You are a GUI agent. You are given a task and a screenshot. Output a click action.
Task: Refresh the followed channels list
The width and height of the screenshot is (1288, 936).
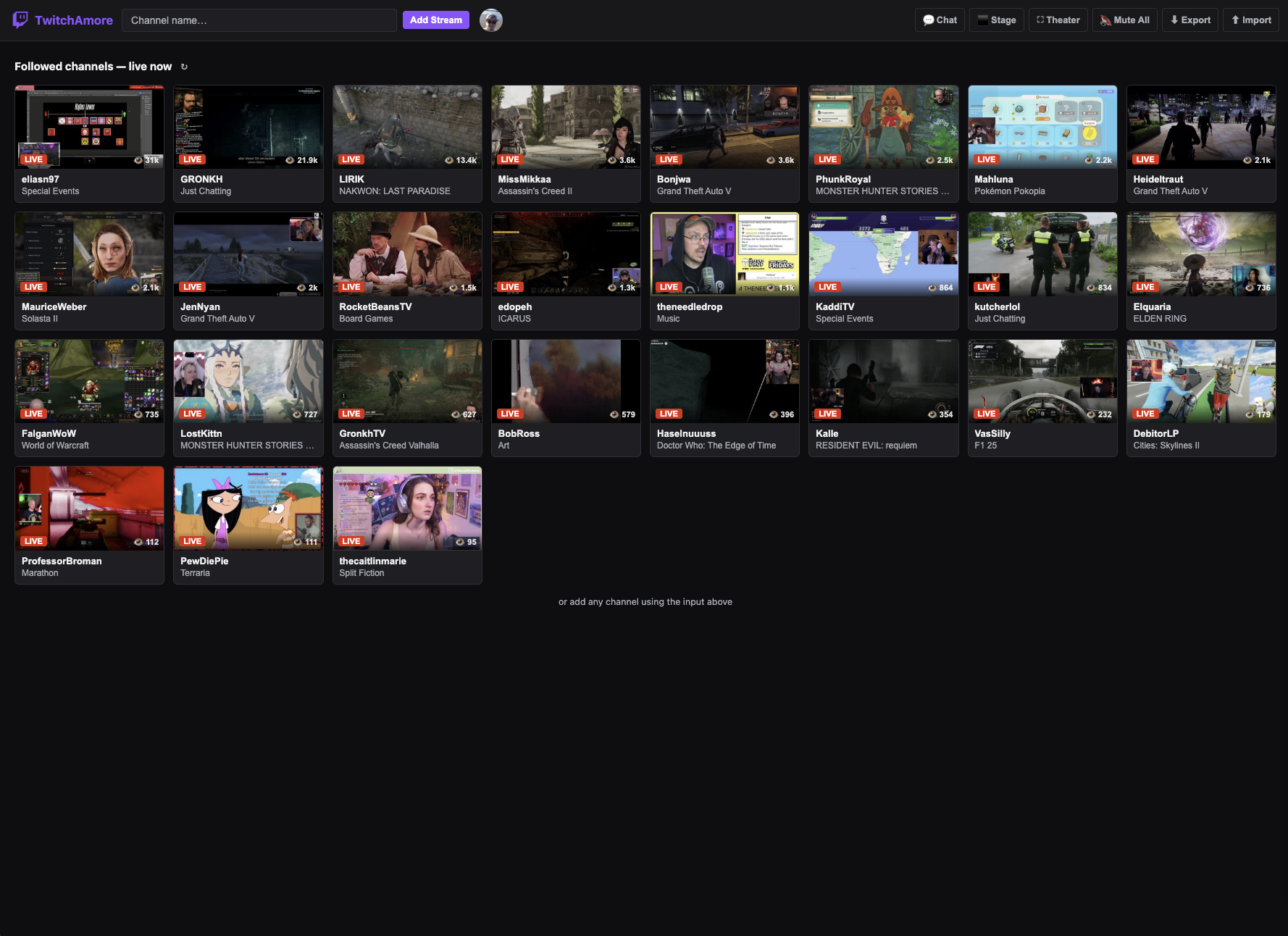[x=184, y=66]
